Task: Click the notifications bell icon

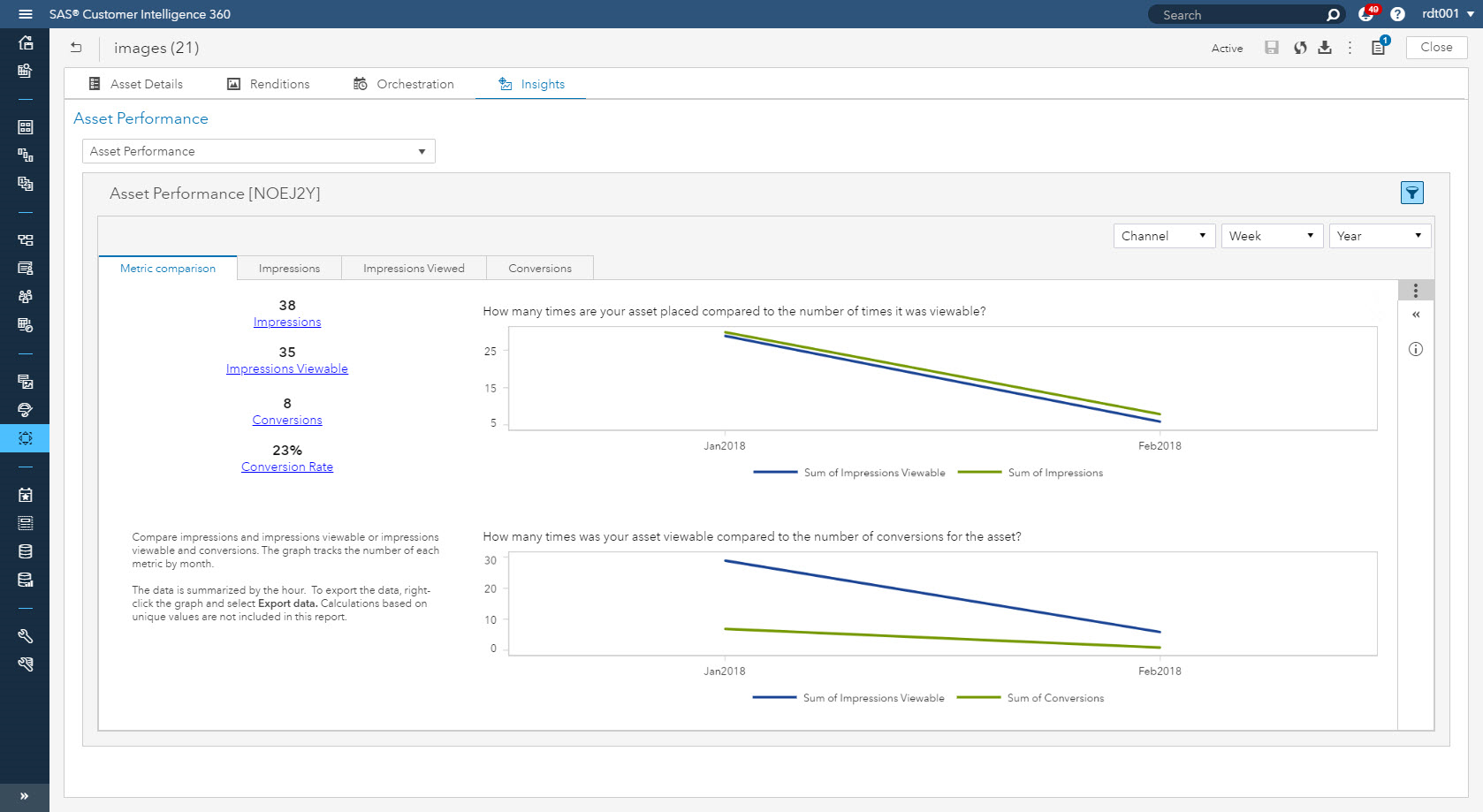Action: coord(1367,14)
